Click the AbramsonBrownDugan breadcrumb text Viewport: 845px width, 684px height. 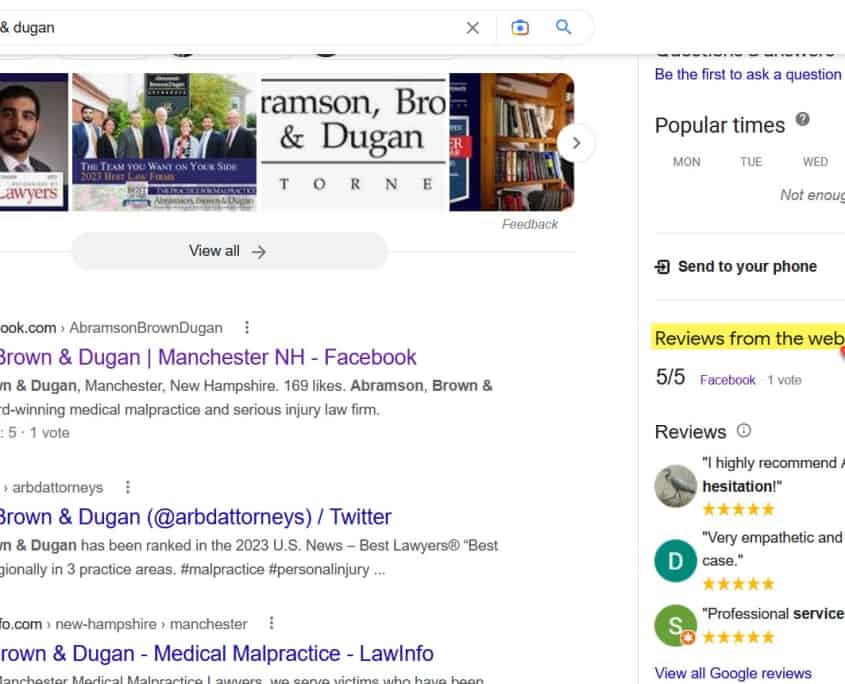coord(146,328)
